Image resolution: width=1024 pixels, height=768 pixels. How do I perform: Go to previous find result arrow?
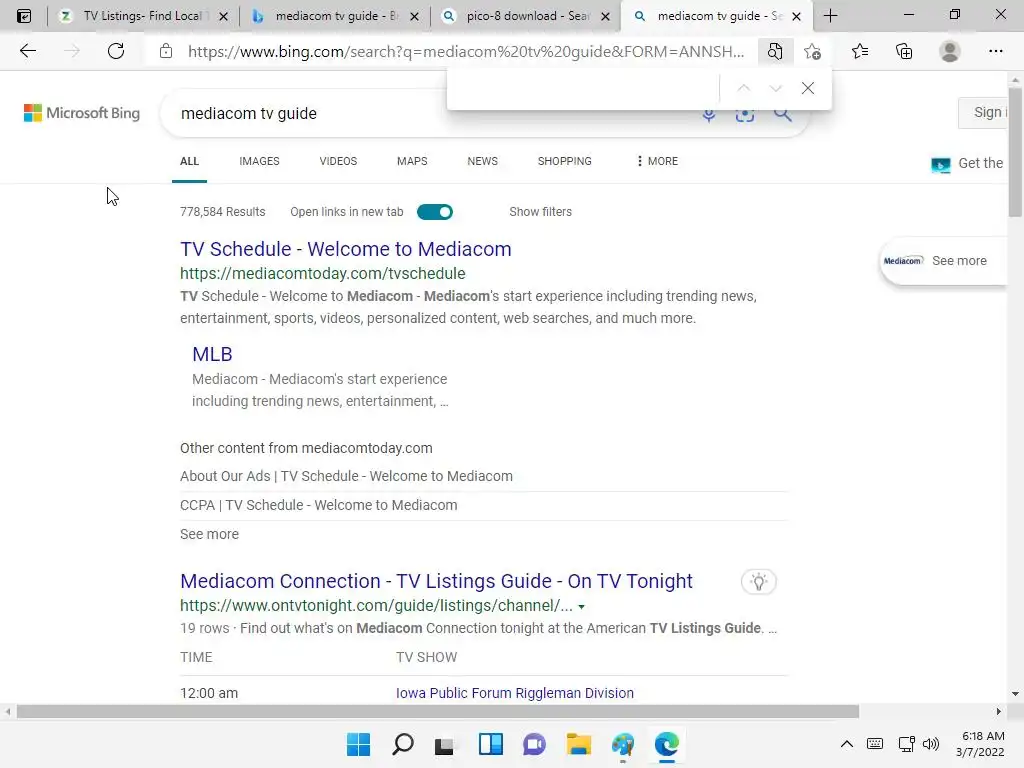(744, 88)
